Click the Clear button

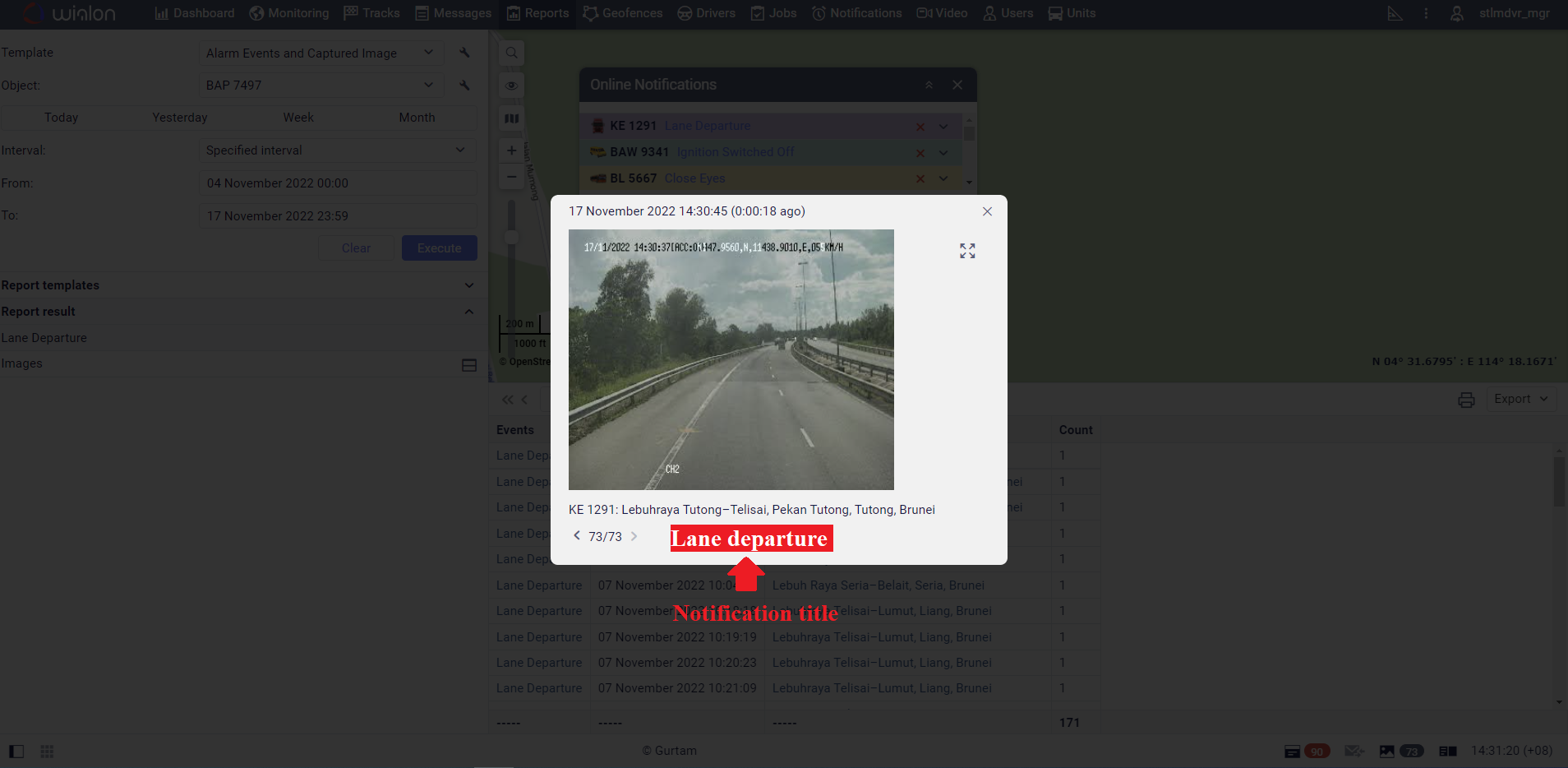tap(356, 248)
